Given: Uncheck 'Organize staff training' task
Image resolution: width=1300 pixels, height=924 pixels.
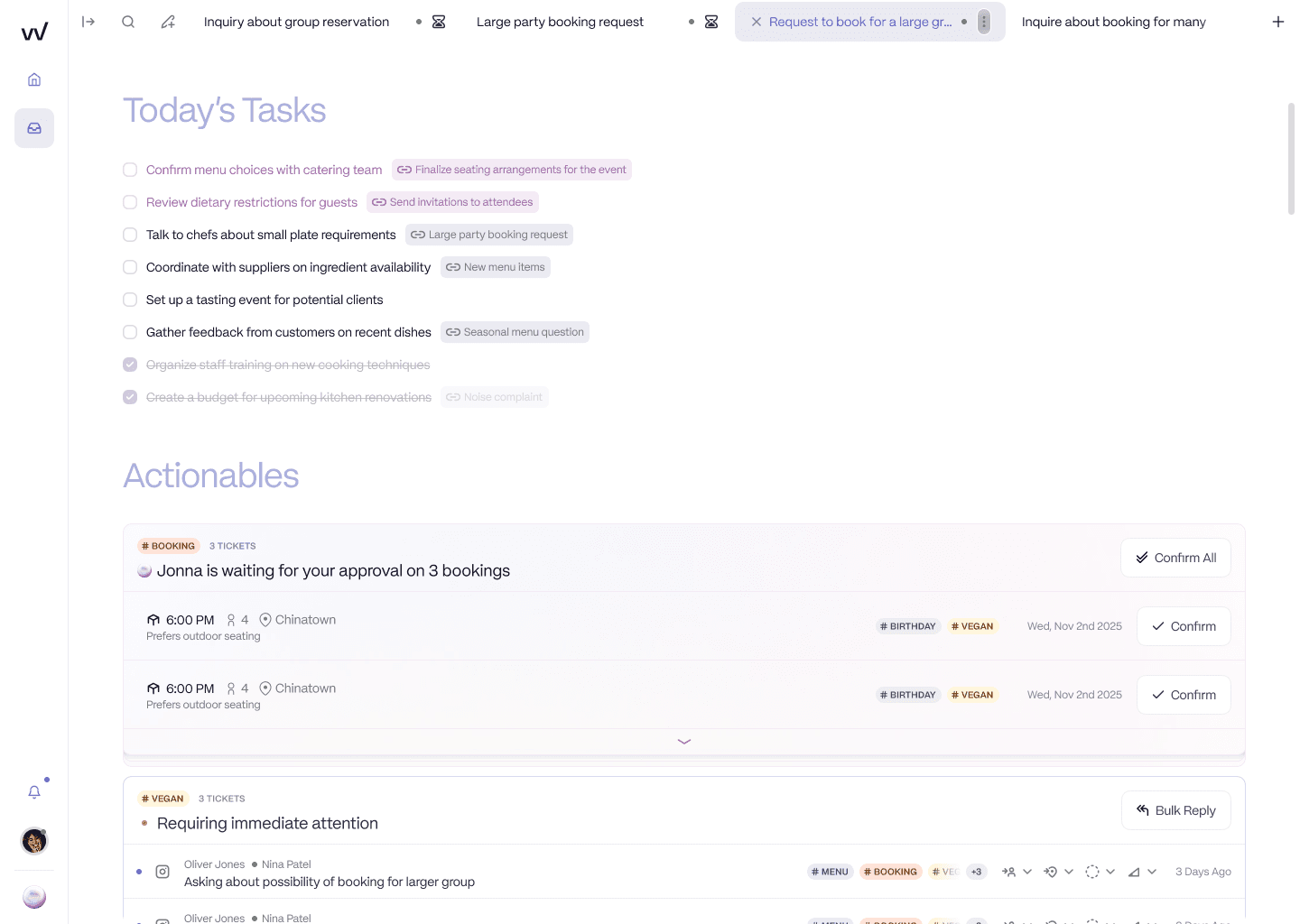Looking at the screenshot, I should pos(130,365).
